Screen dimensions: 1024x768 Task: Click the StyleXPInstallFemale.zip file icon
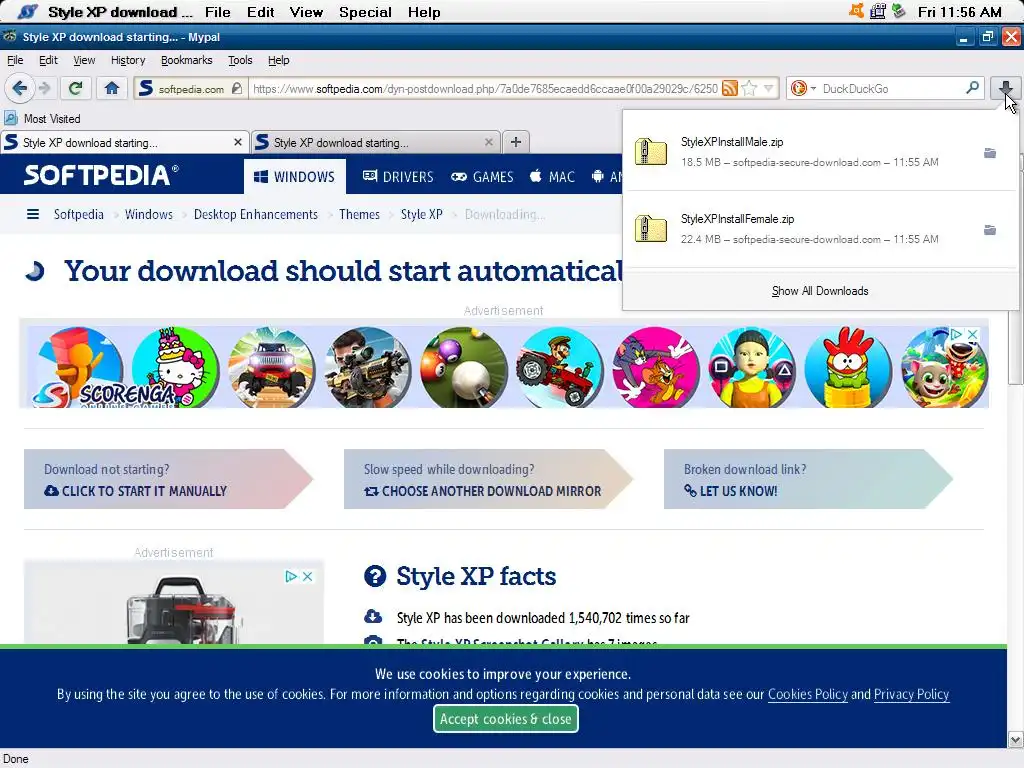651,229
